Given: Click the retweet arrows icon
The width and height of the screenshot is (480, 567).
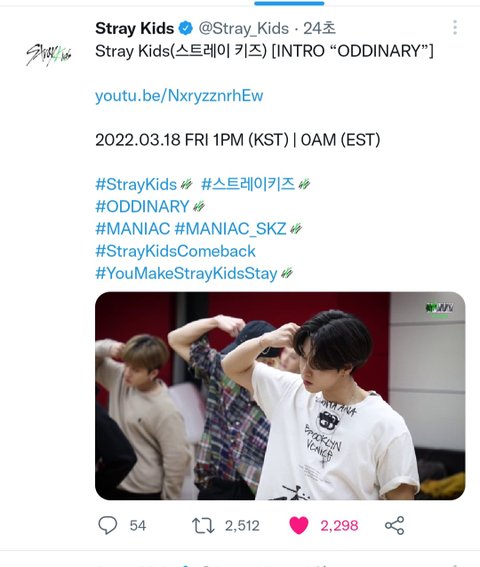Looking at the screenshot, I should click(x=203, y=525).
